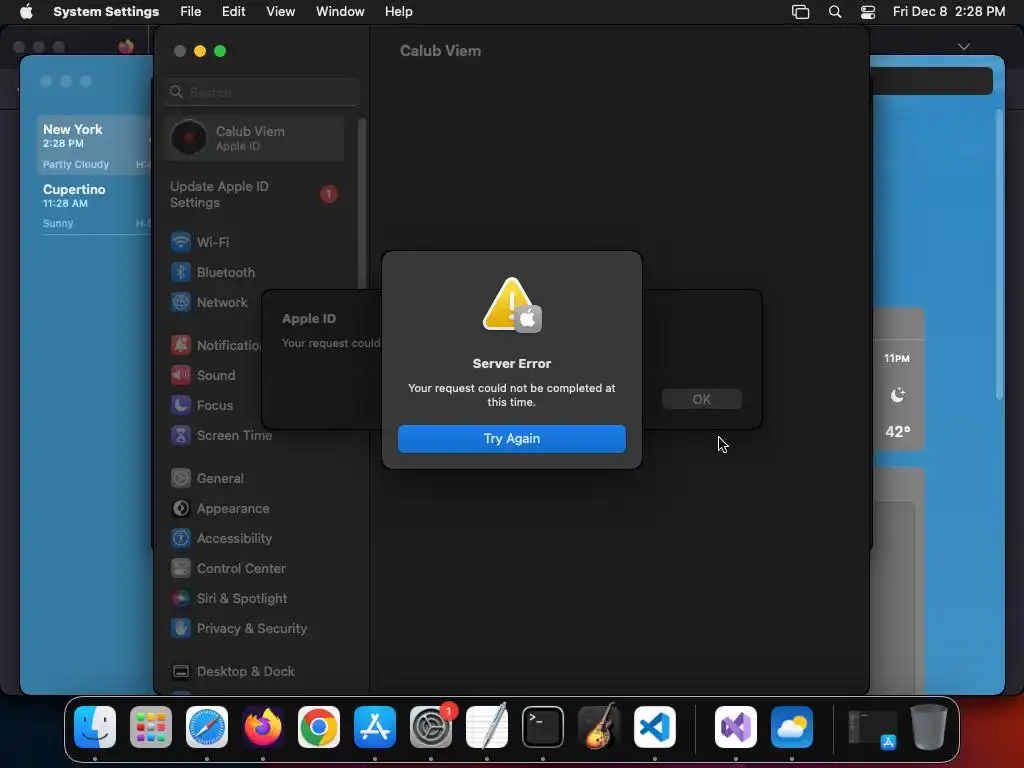Viewport: 1024px width, 768px height.
Task: Click the red notification badge beside Update Apple ID
Action: coord(329,194)
